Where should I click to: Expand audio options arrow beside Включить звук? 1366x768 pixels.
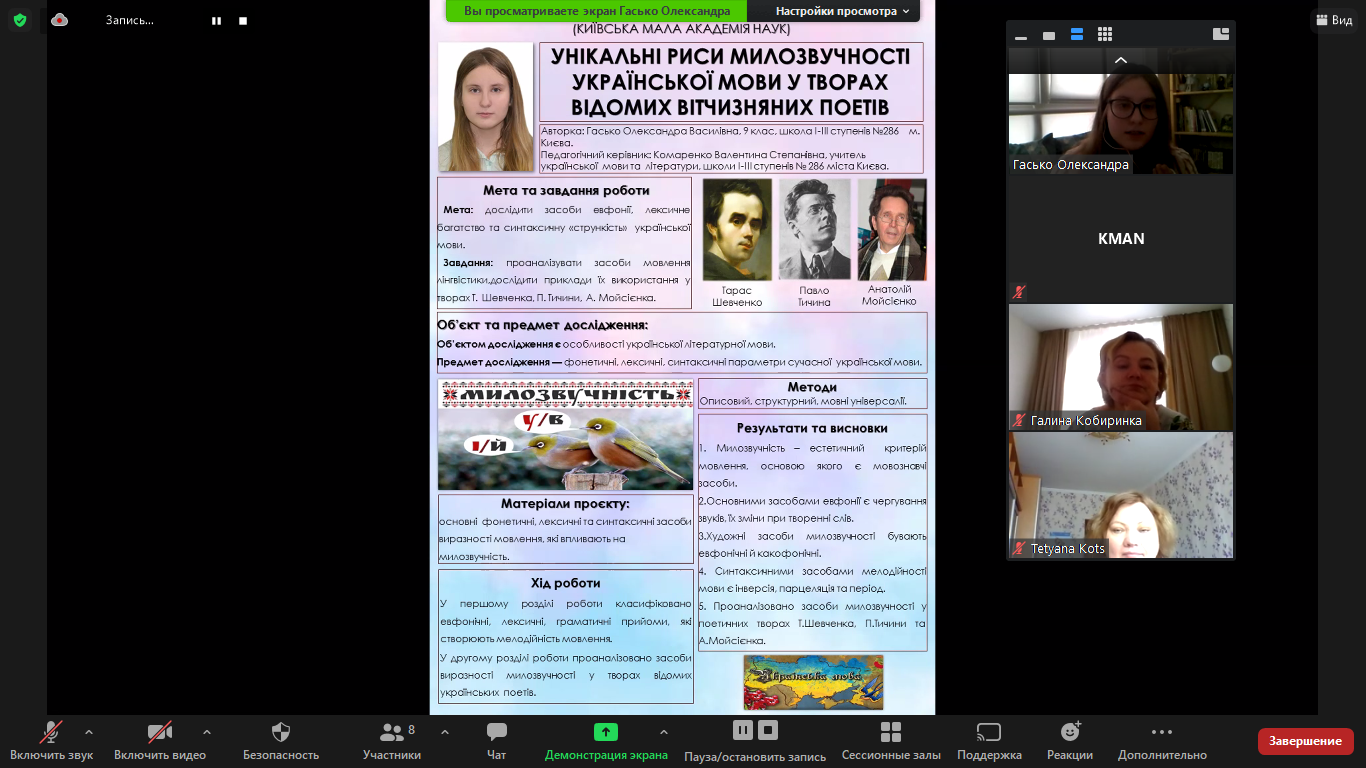point(89,732)
